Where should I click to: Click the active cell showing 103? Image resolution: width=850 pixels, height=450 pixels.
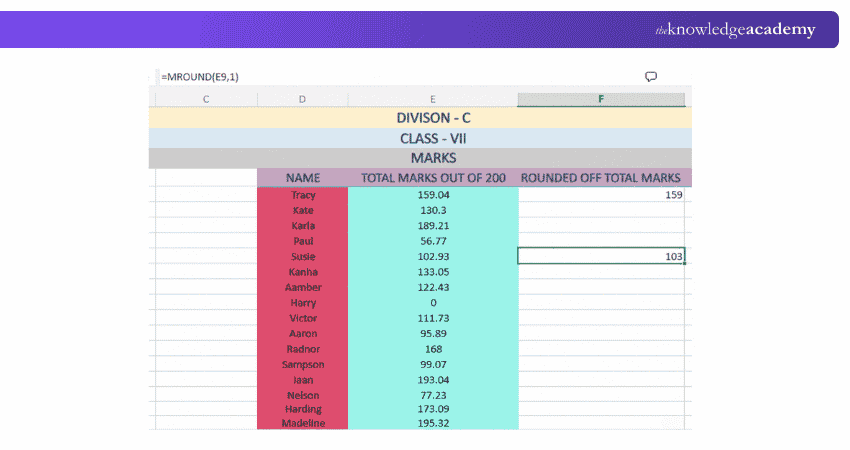tap(601, 256)
